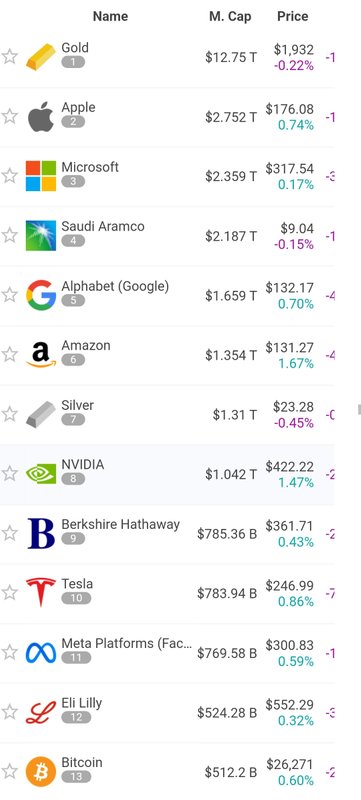Screen dimensions: 361x800
Task: Open the Microsoft logo icon
Action: [41, 176]
